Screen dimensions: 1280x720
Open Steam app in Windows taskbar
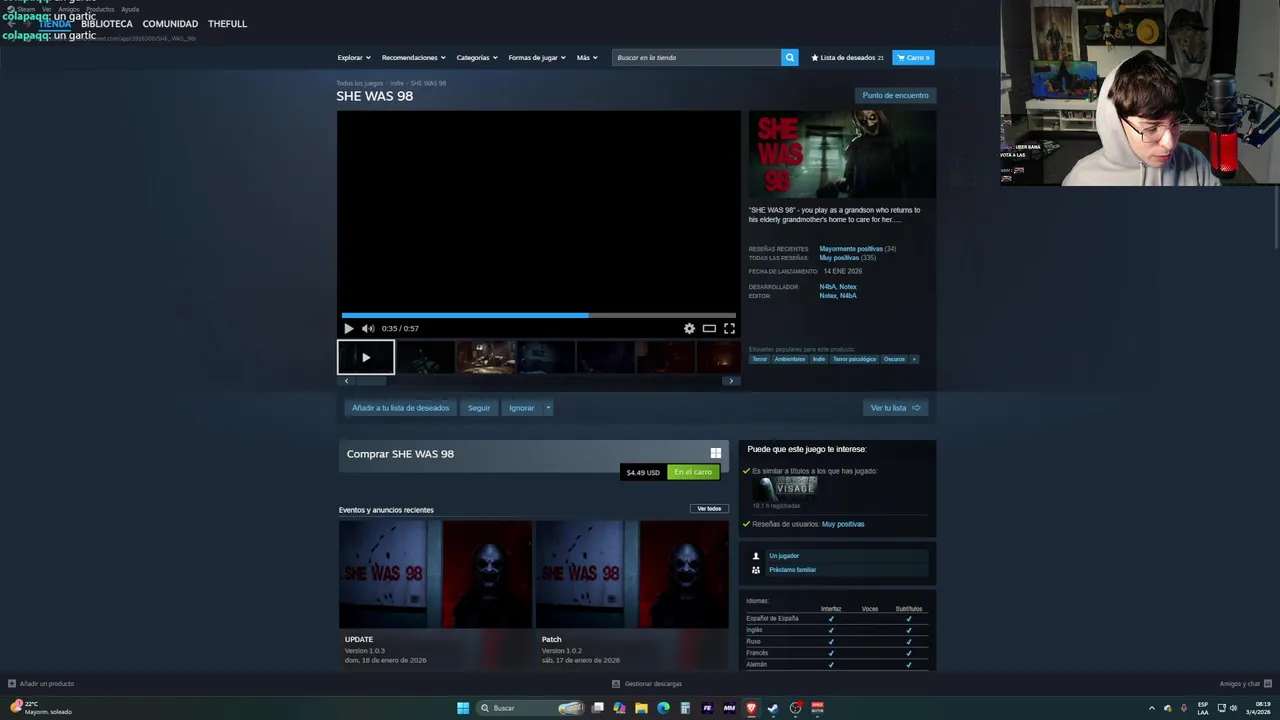773,708
